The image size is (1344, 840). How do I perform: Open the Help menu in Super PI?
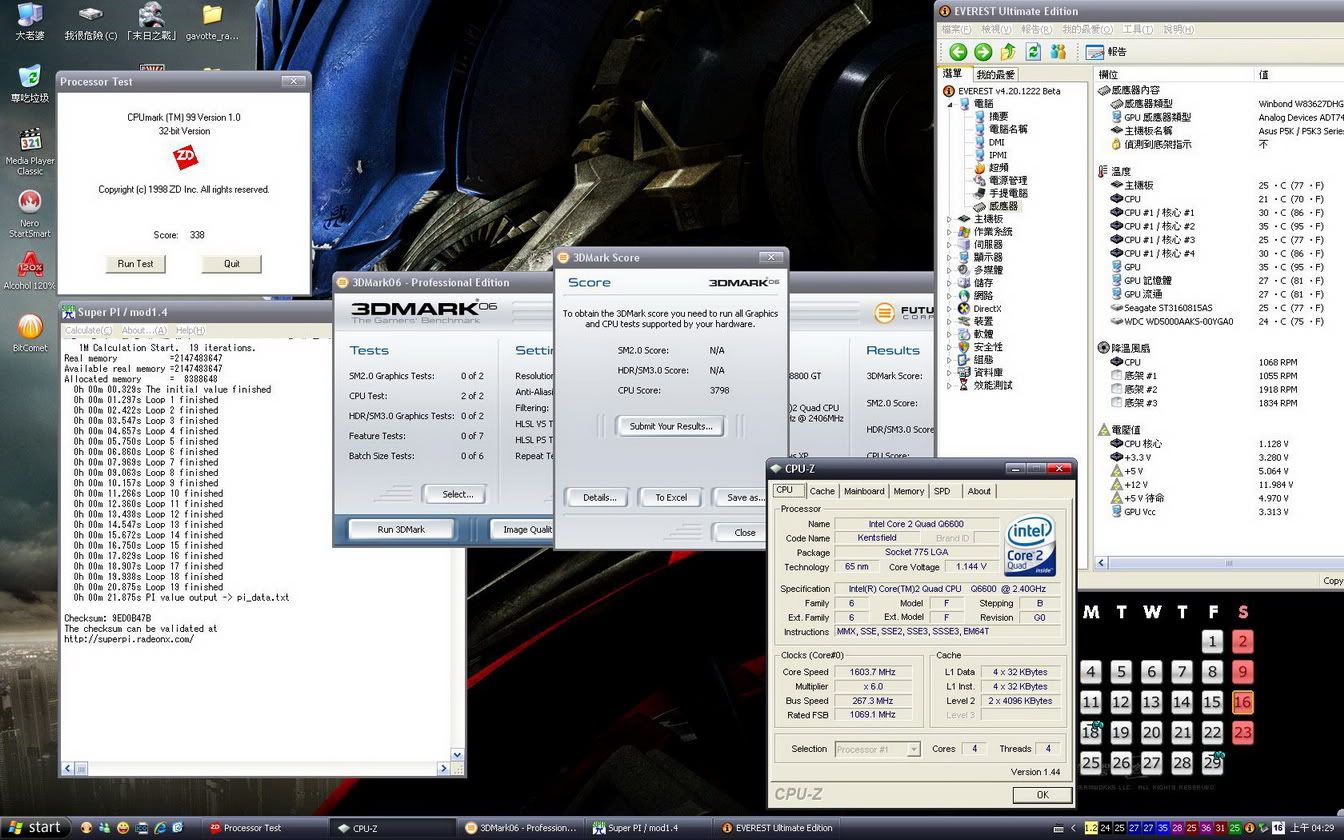(190, 330)
